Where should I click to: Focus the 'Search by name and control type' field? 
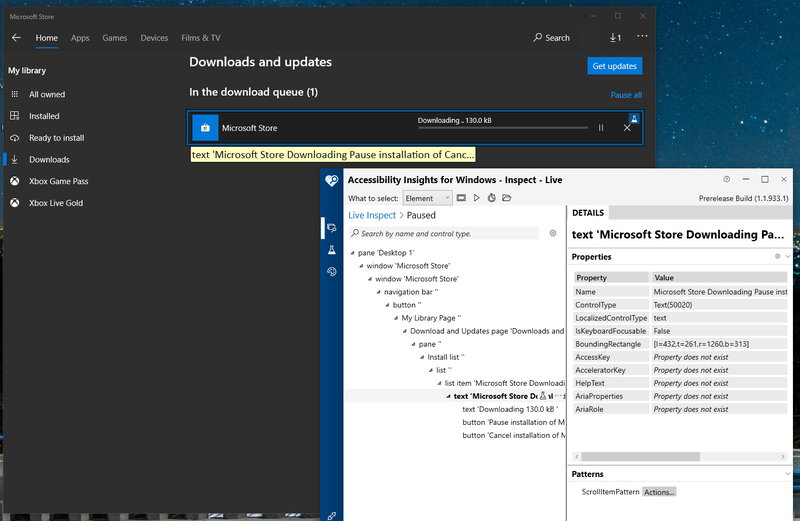444,234
